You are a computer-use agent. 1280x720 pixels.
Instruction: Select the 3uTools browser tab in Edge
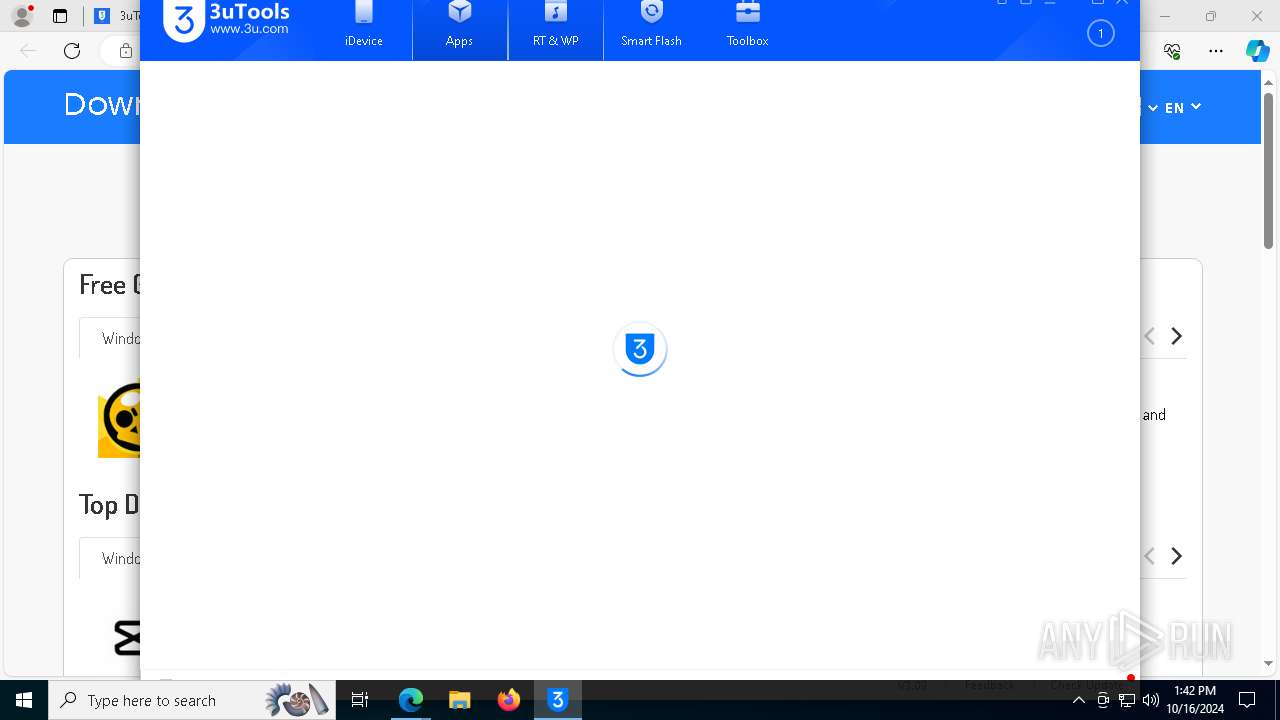pyautogui.click(x=118, y=16)
